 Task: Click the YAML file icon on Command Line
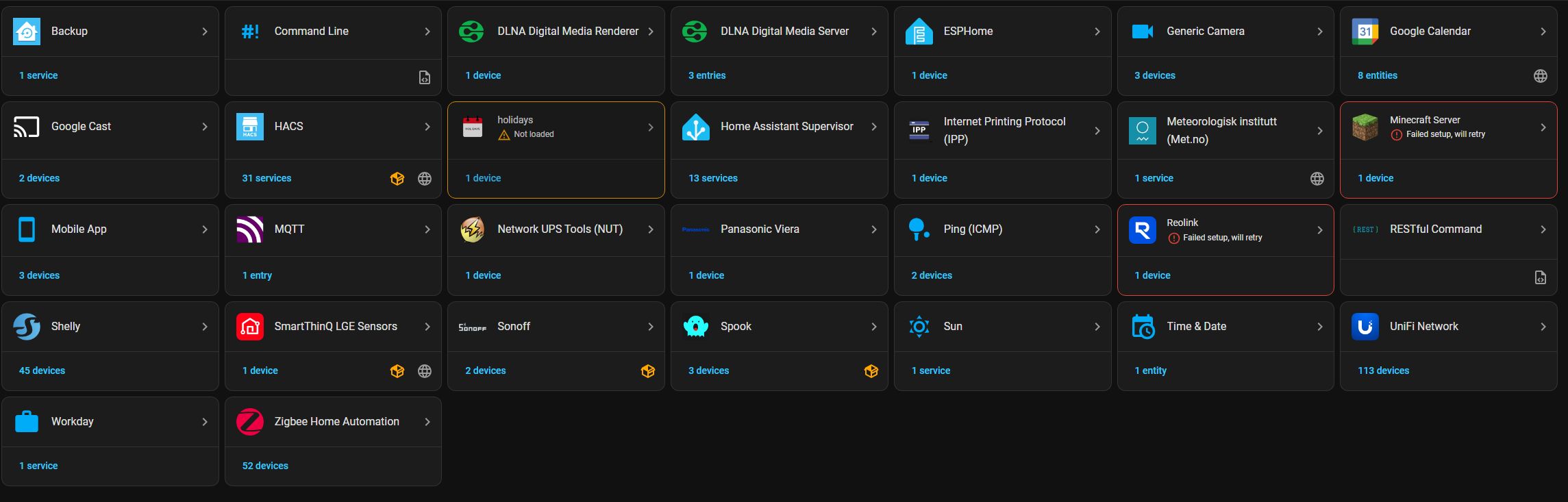[x=425, y=77]
